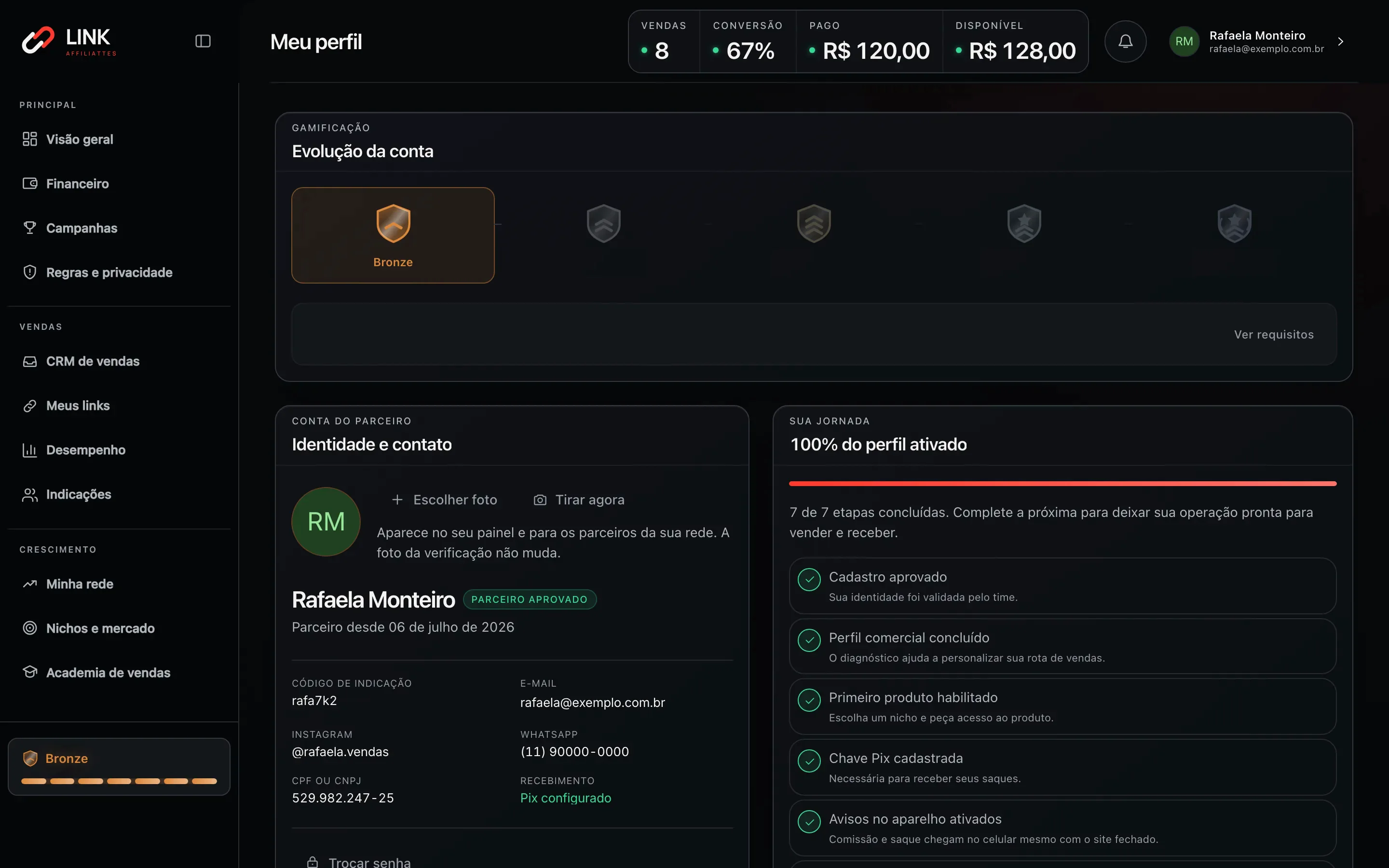Click the Conversão 67% stat

(x=747, y=41)
